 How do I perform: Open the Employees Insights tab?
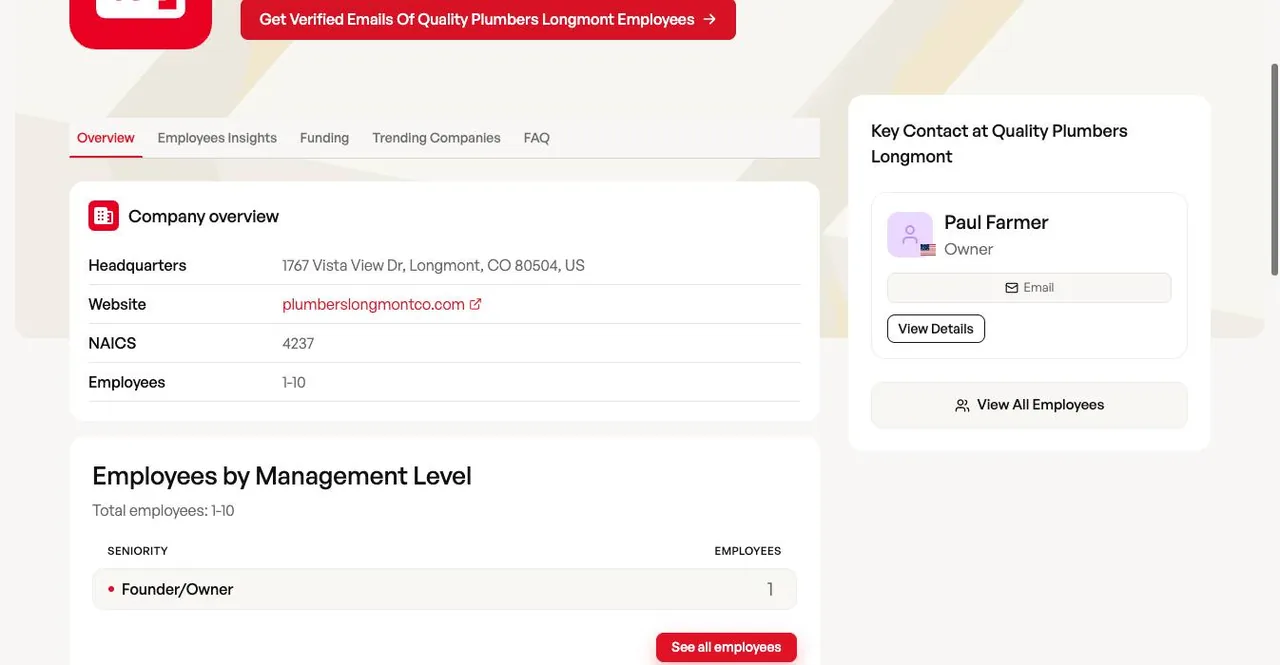217,138
